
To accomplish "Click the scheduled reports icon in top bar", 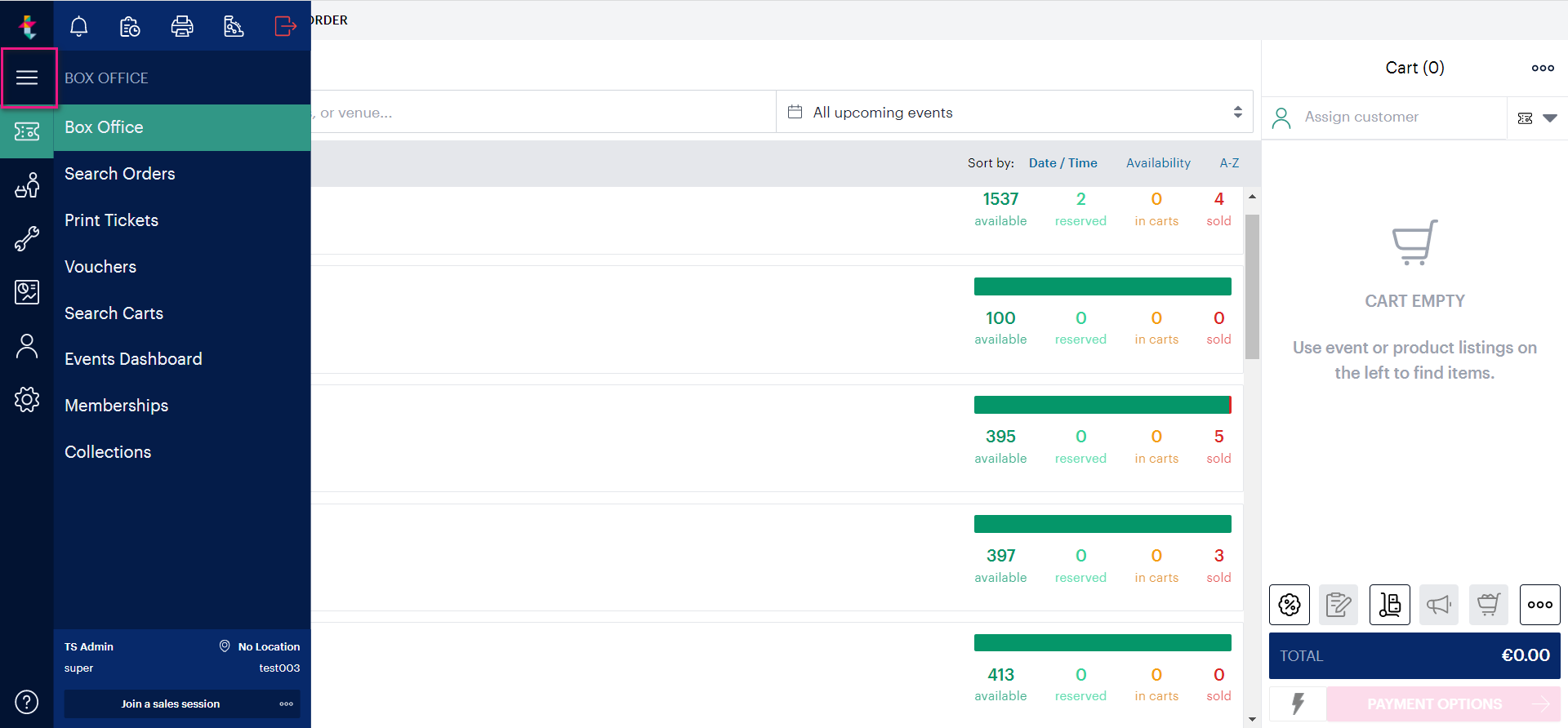I will pyautogui.click(x=130, y=26).
